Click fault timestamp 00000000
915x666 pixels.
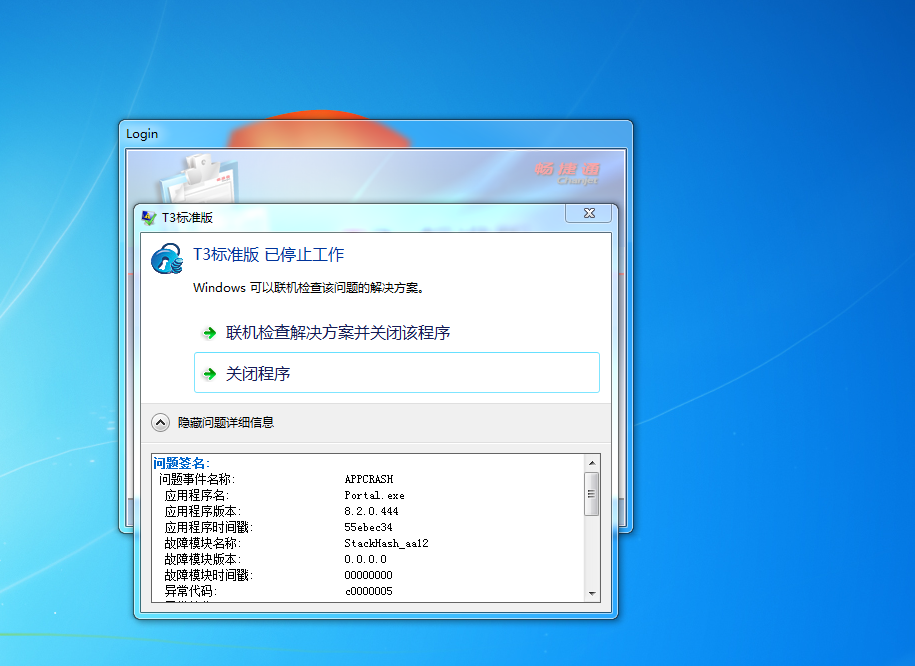point(368,575)
